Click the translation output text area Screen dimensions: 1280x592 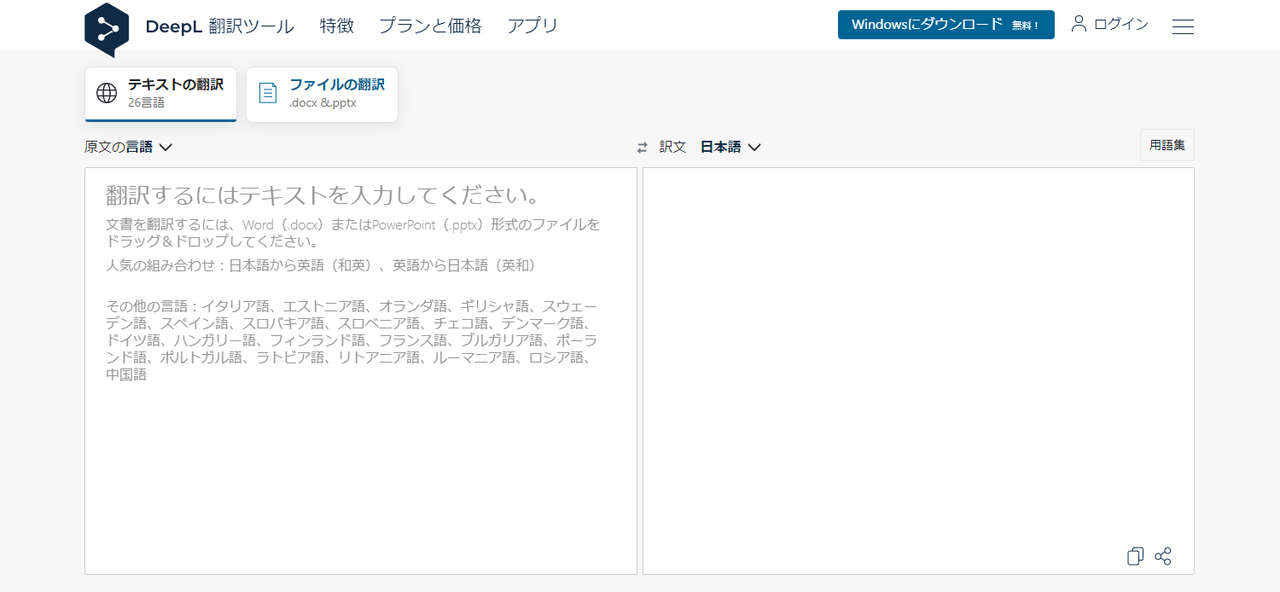pos(918,371)
